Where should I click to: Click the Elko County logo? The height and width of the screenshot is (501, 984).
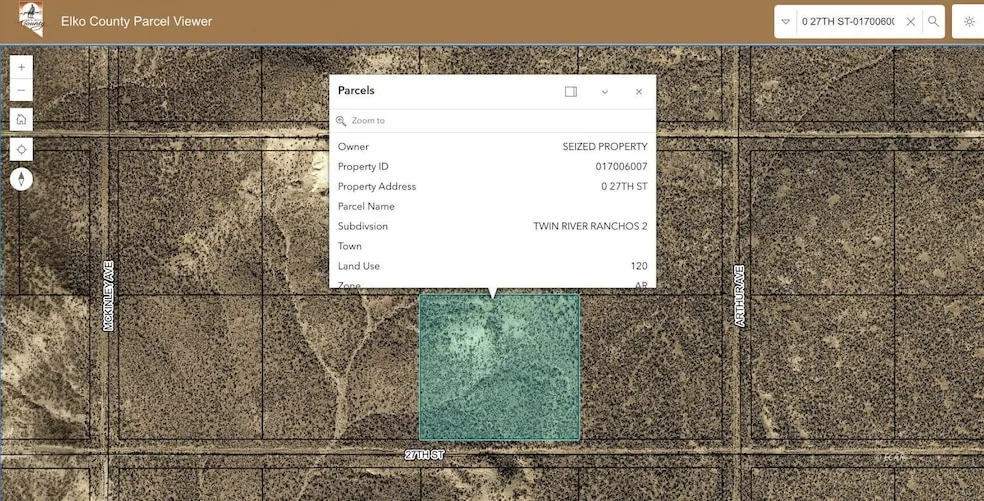coord(31,20)
